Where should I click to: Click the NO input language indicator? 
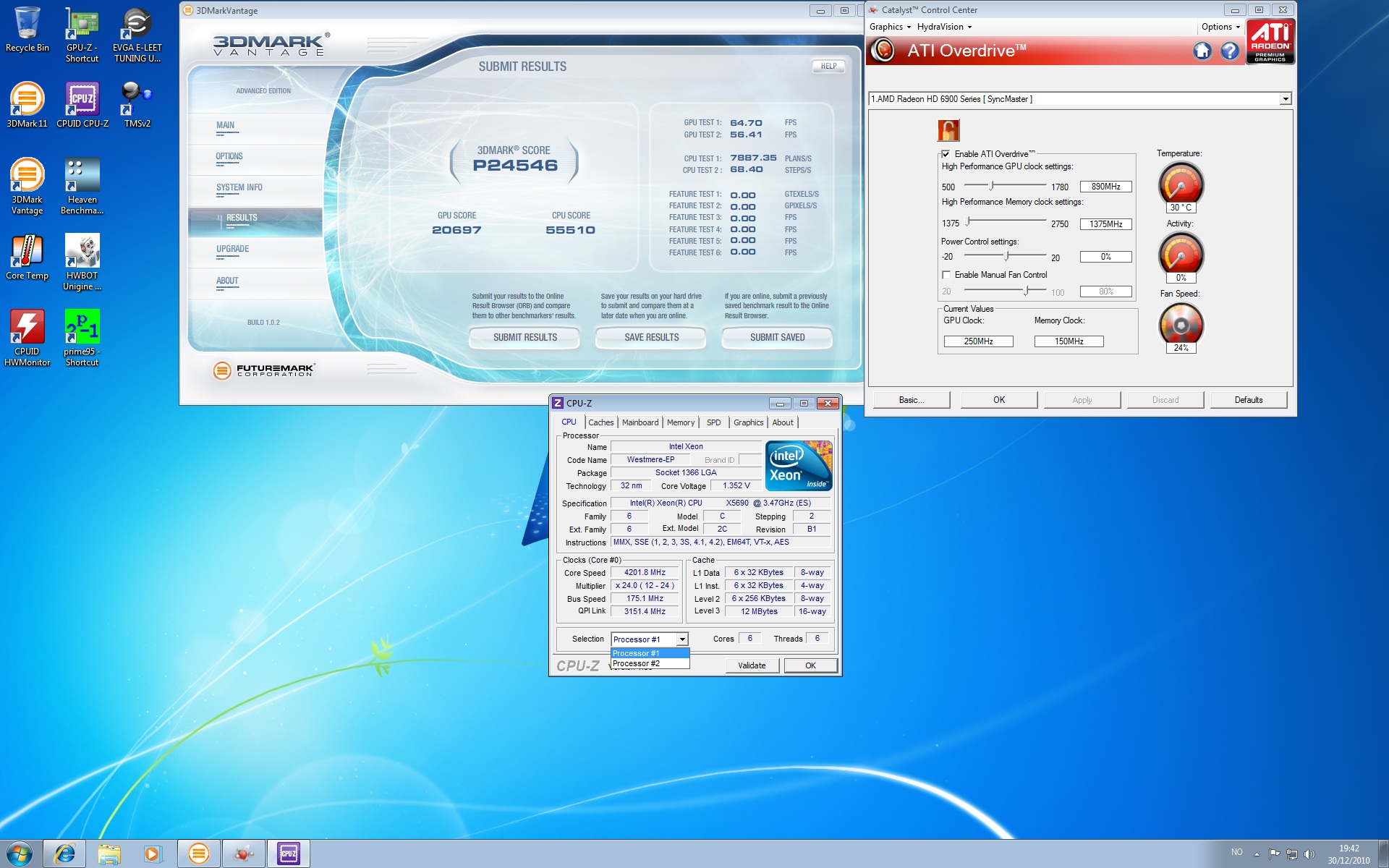(1237, 852)
